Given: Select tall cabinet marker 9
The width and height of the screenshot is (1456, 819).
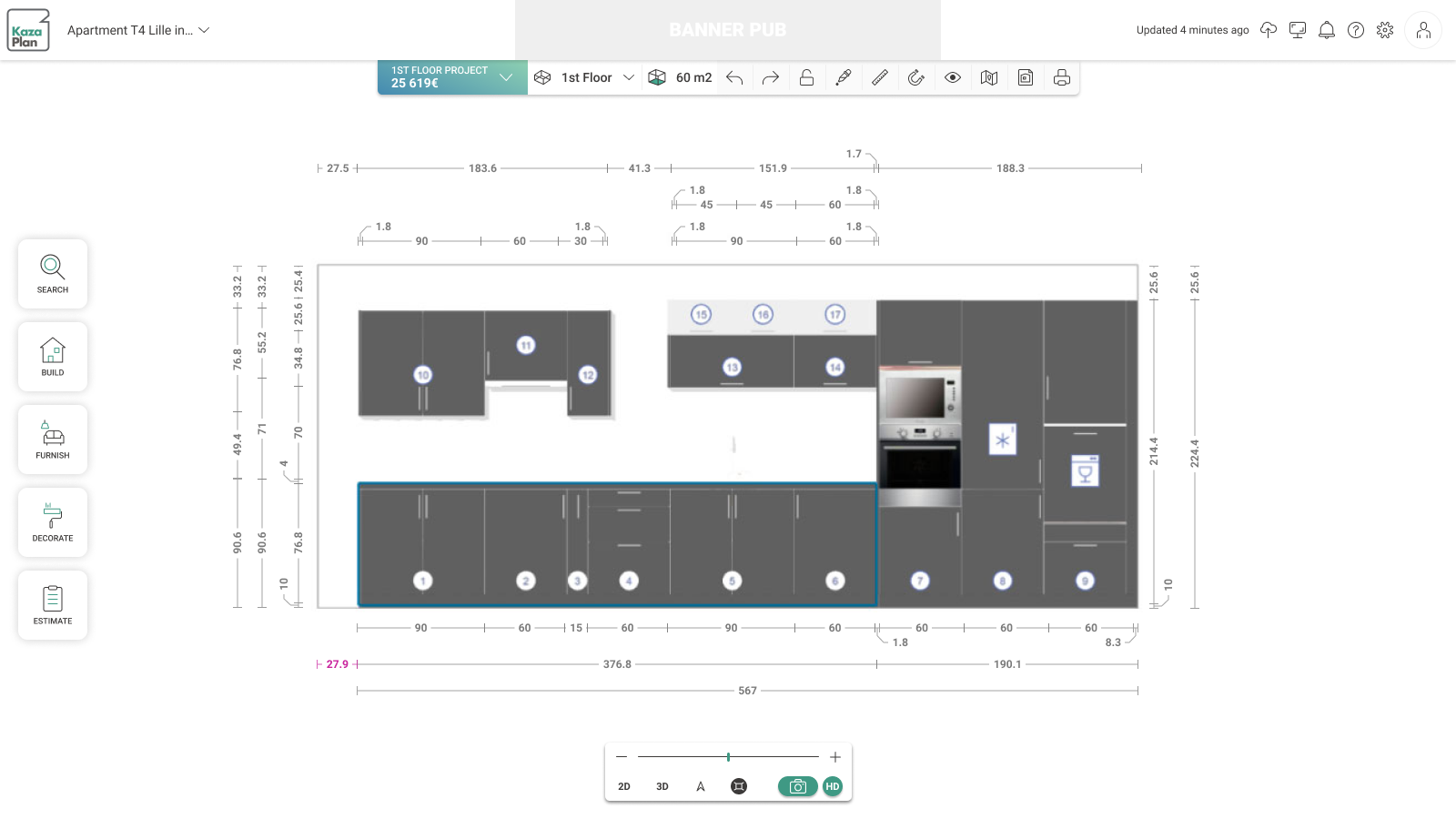Looking at the screenshot, I should 1085,581.
